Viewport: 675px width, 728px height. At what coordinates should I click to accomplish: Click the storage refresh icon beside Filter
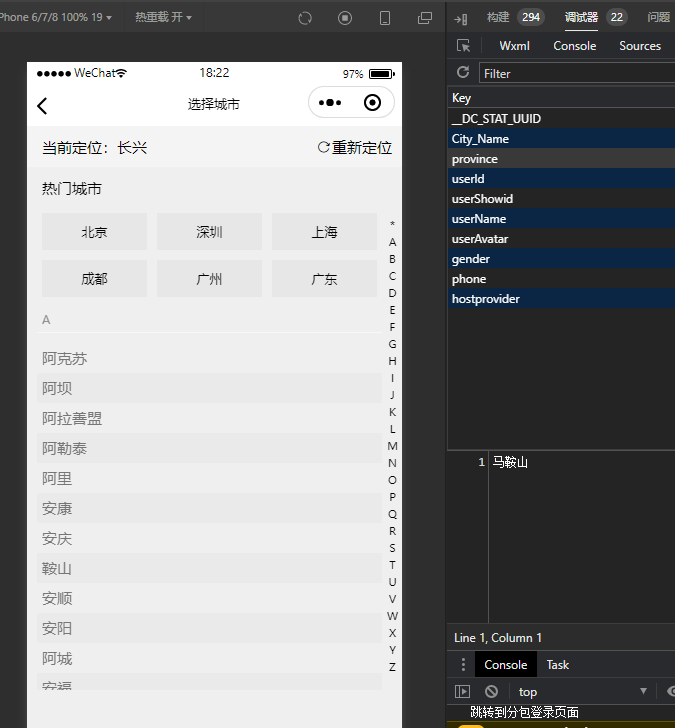(463, 72)
